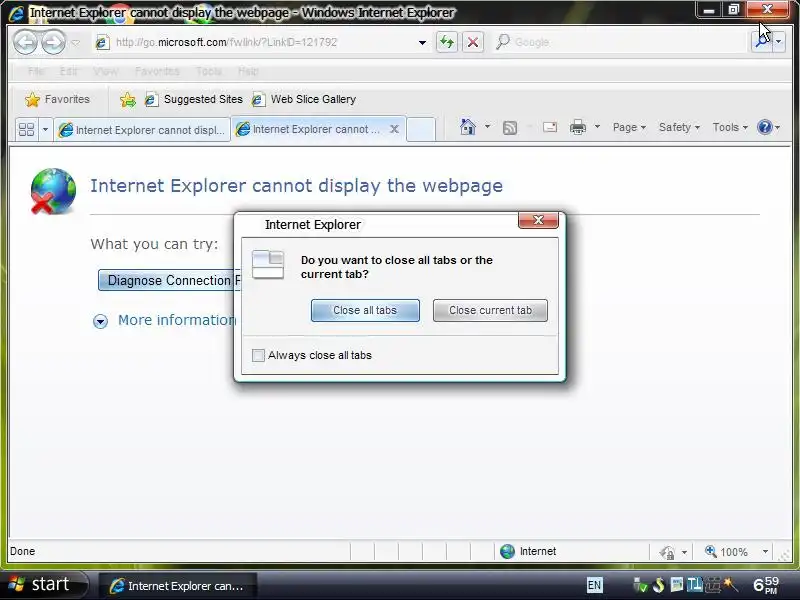The width and height of the screenshot is (800, 600).
Task: Click the protected mode status icon
Action: click(x=667, y=552)
